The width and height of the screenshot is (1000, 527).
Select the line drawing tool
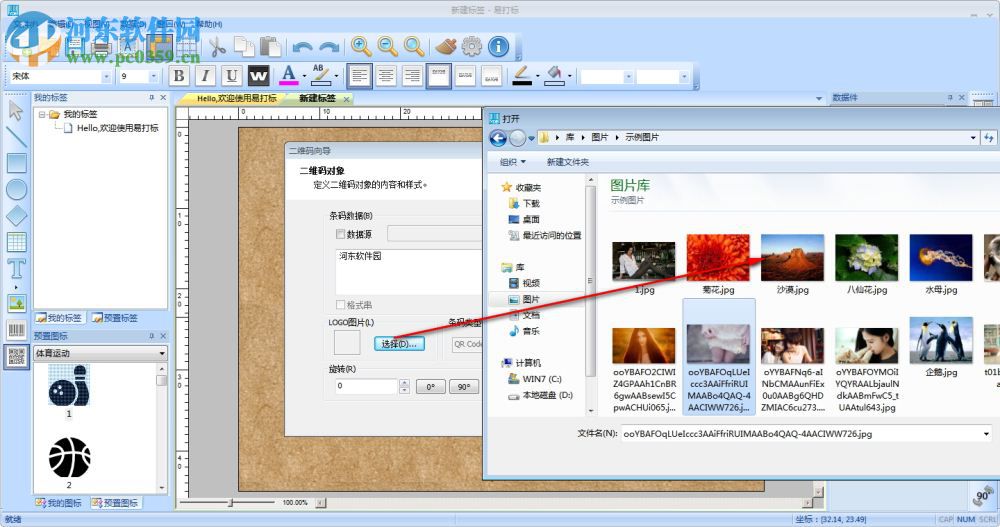pos(16,137)
